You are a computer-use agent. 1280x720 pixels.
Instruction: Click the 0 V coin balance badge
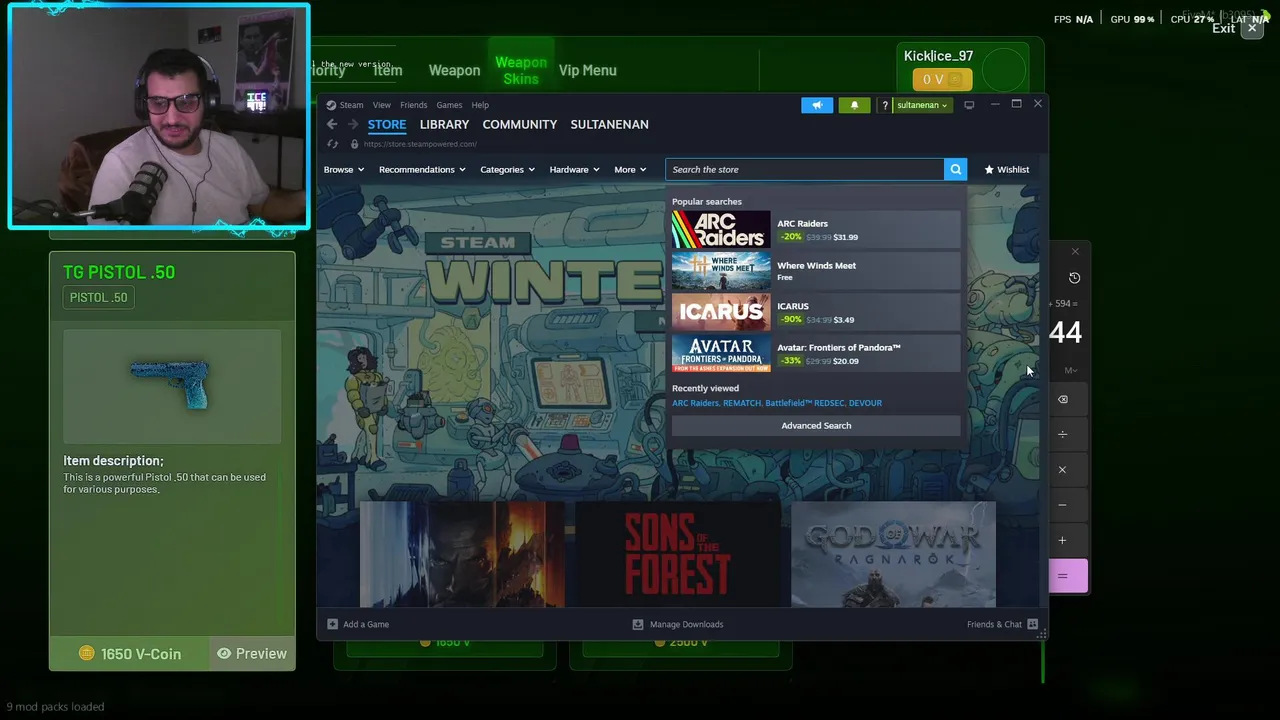point(941,79)
